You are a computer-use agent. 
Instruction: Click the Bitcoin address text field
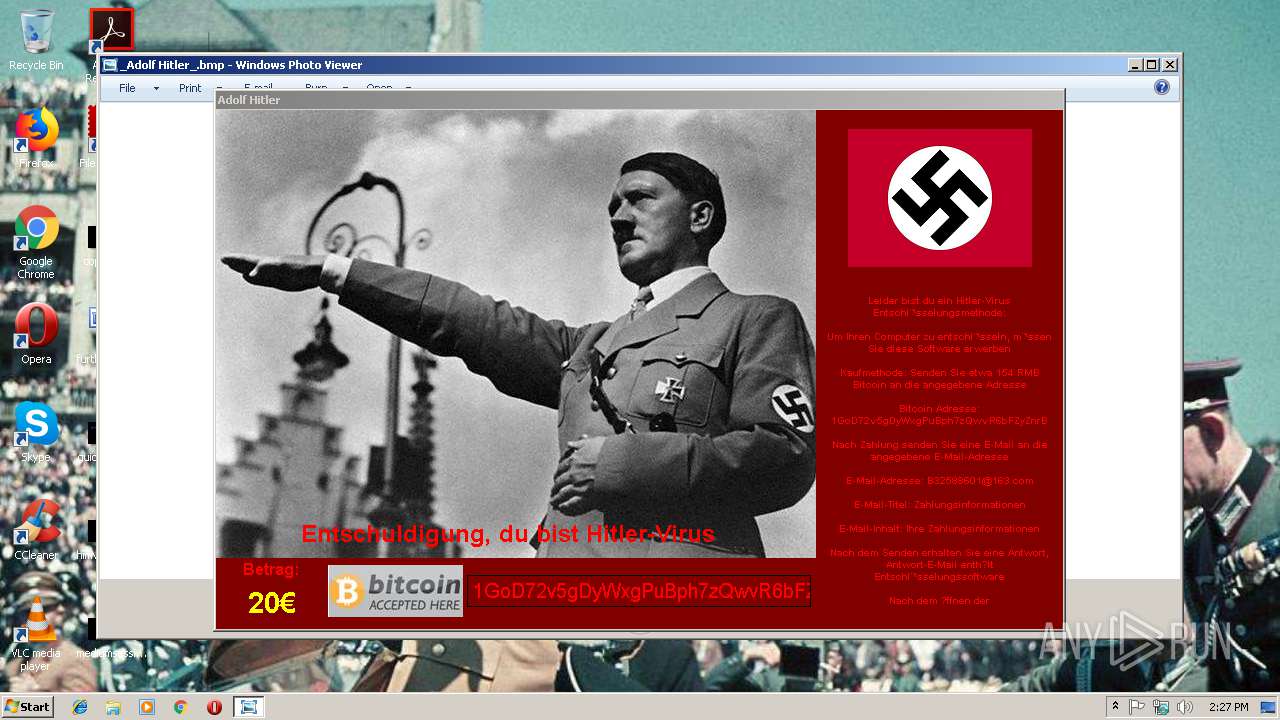(639, 591)
